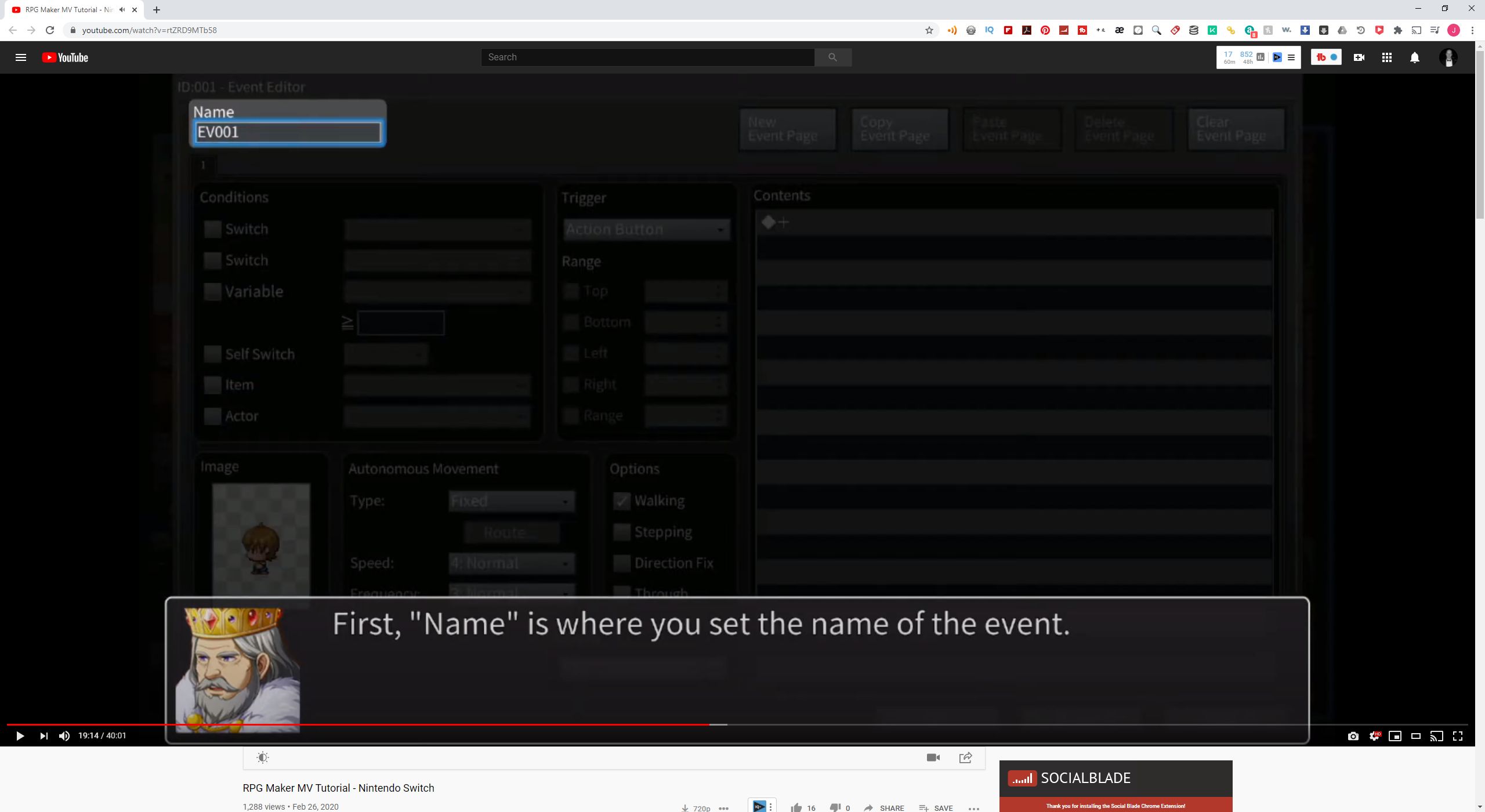Open the Chrome profile J avatar
The height and width of the screenshot is (812, 1485).
1454,30
